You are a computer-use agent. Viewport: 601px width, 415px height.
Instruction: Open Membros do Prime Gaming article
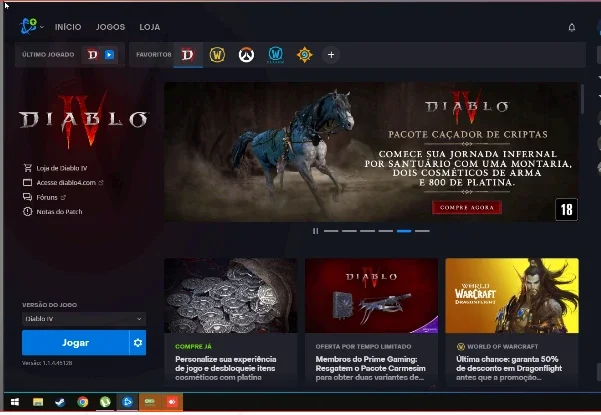(370, 368)
